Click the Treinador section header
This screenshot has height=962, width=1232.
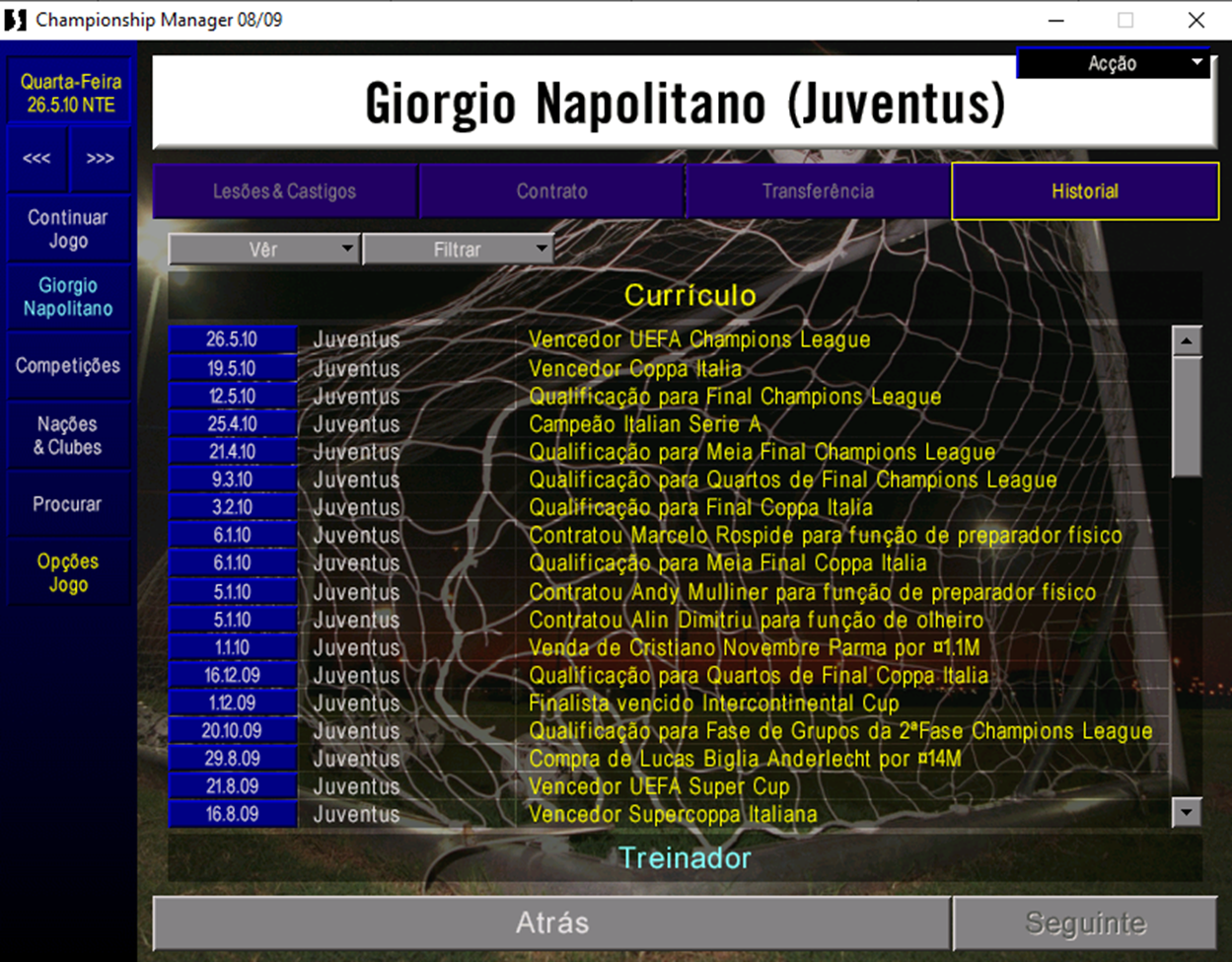point(685,858)
